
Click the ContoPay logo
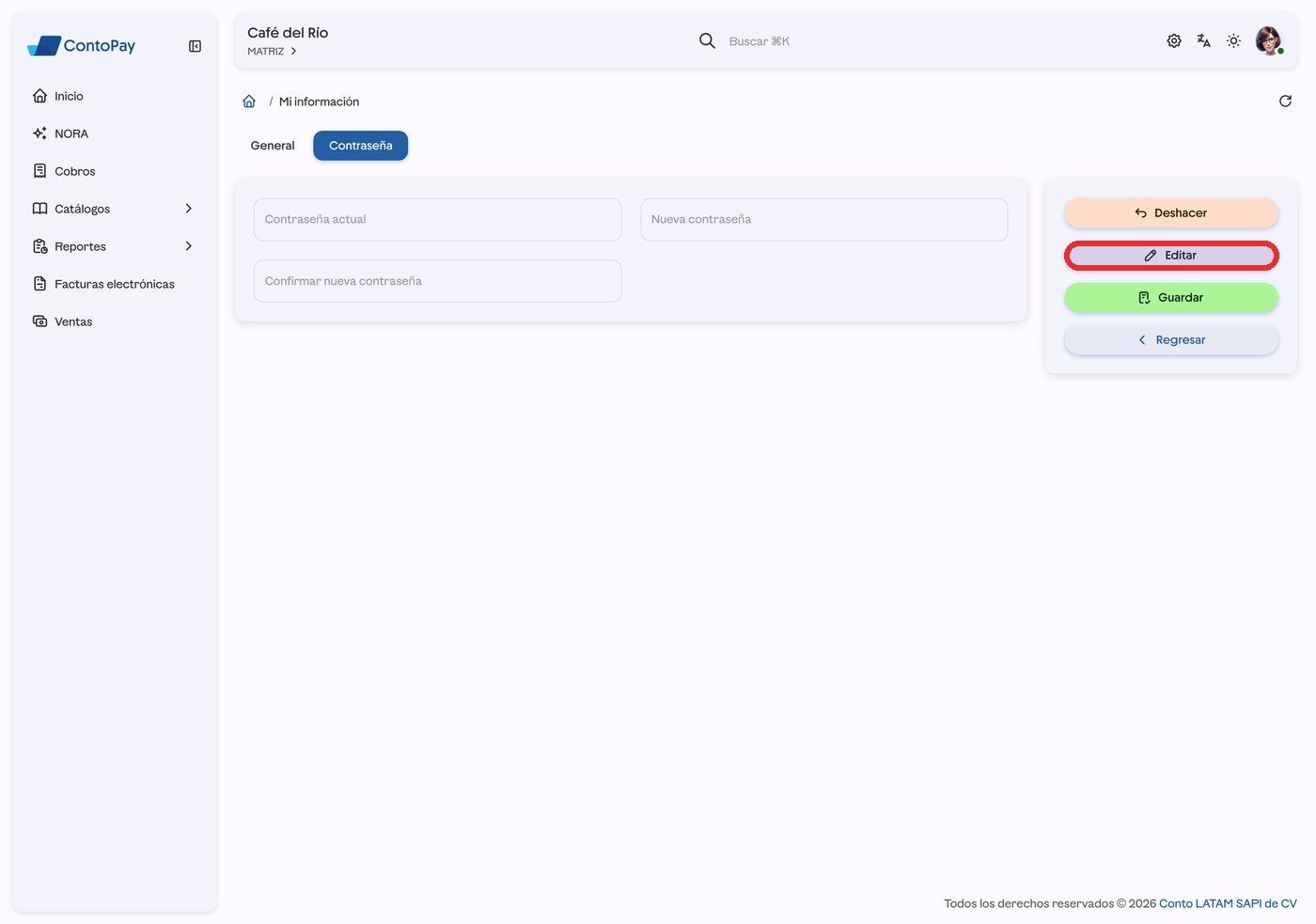point(82,45)
